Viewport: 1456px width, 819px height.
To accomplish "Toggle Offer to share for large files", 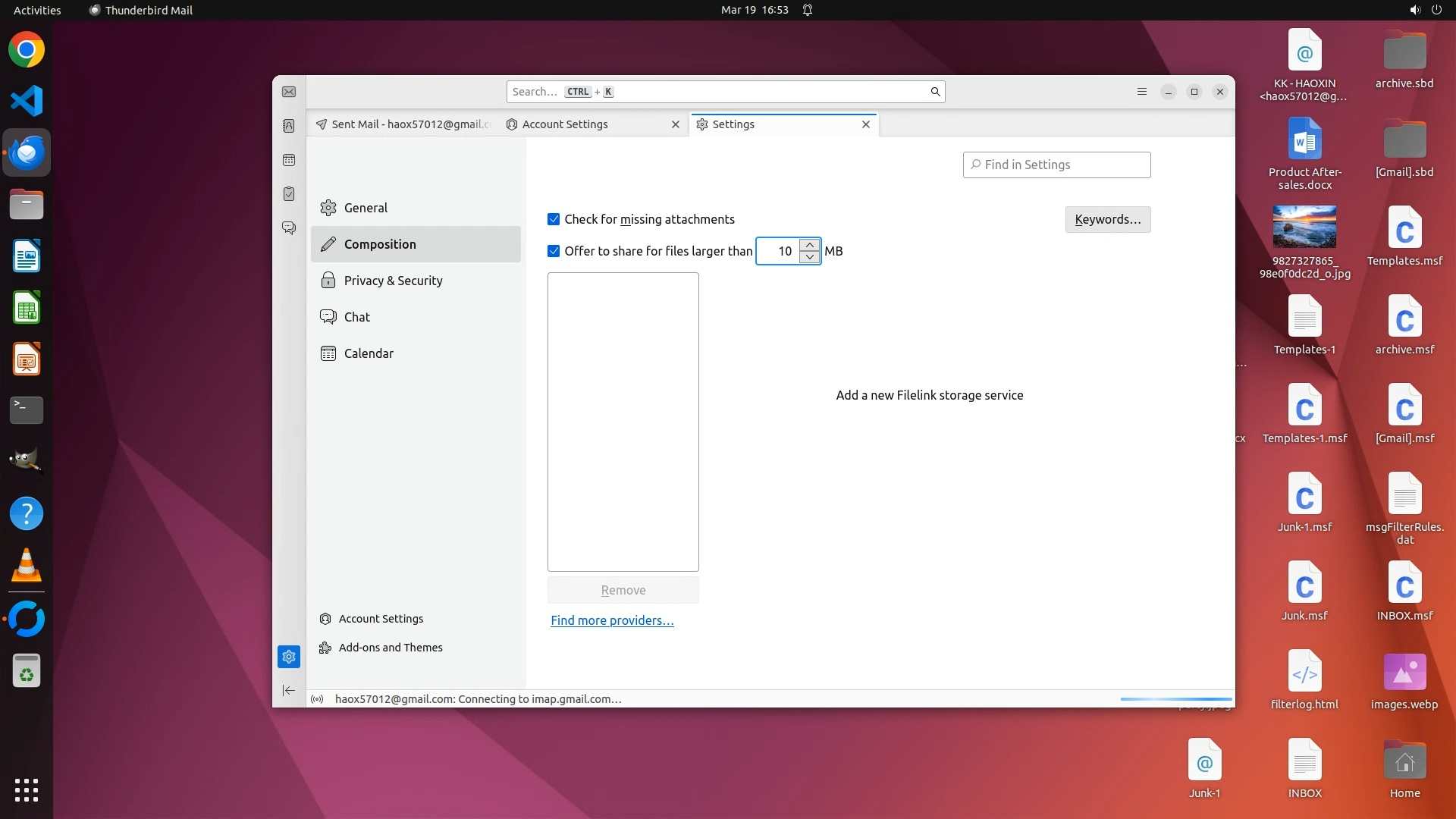I will point(554,251).
